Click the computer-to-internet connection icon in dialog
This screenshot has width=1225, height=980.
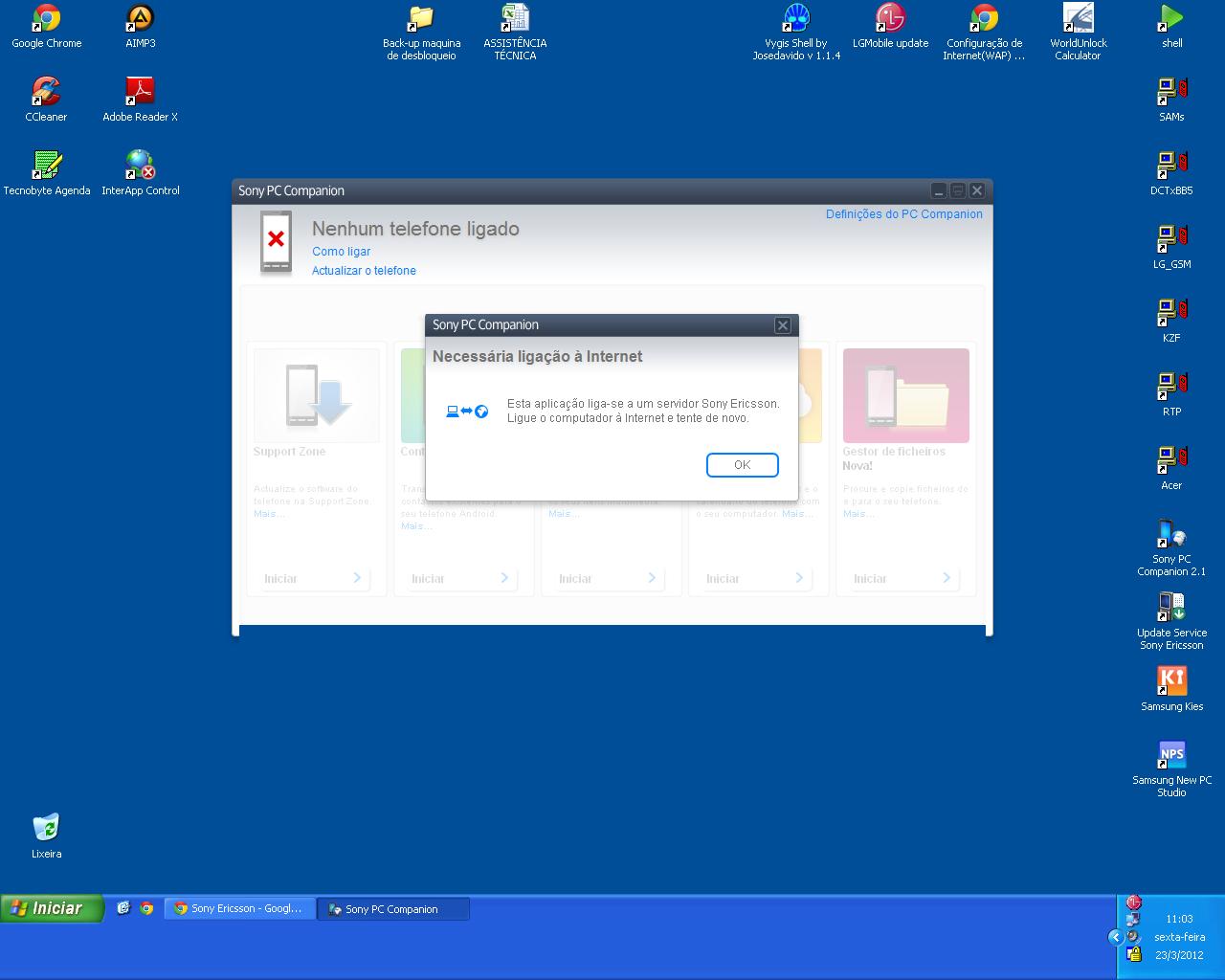[467, 412]
